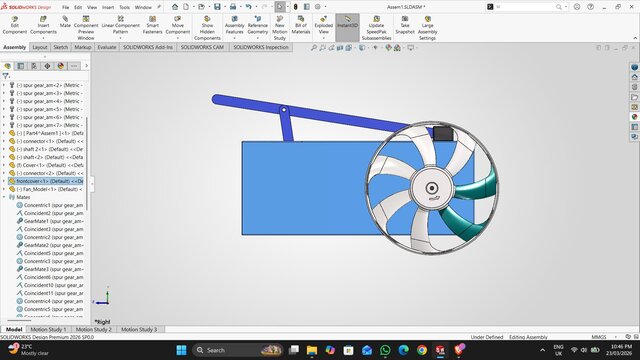Select Cover<1> in the feature tree
The width and height of the screenshot is (640, 360).
[x=49, y=165]
